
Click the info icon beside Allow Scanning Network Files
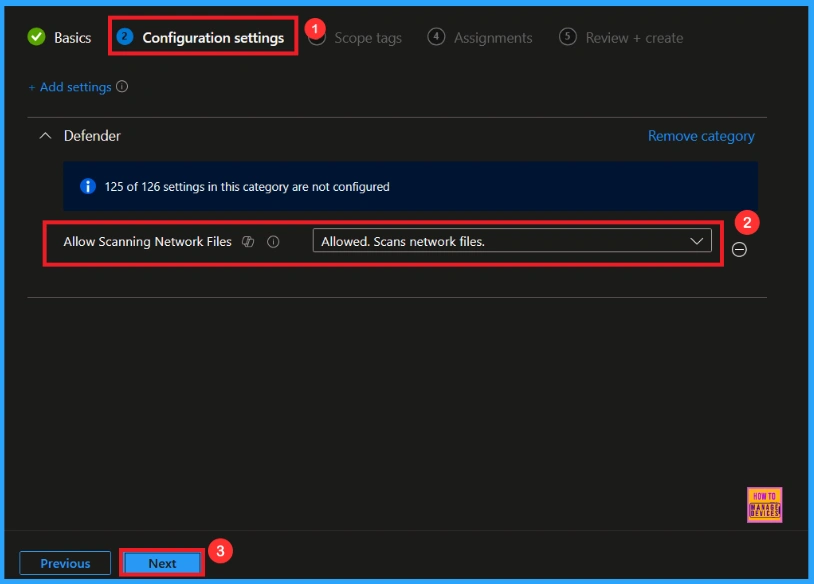[x=273, y=242]
